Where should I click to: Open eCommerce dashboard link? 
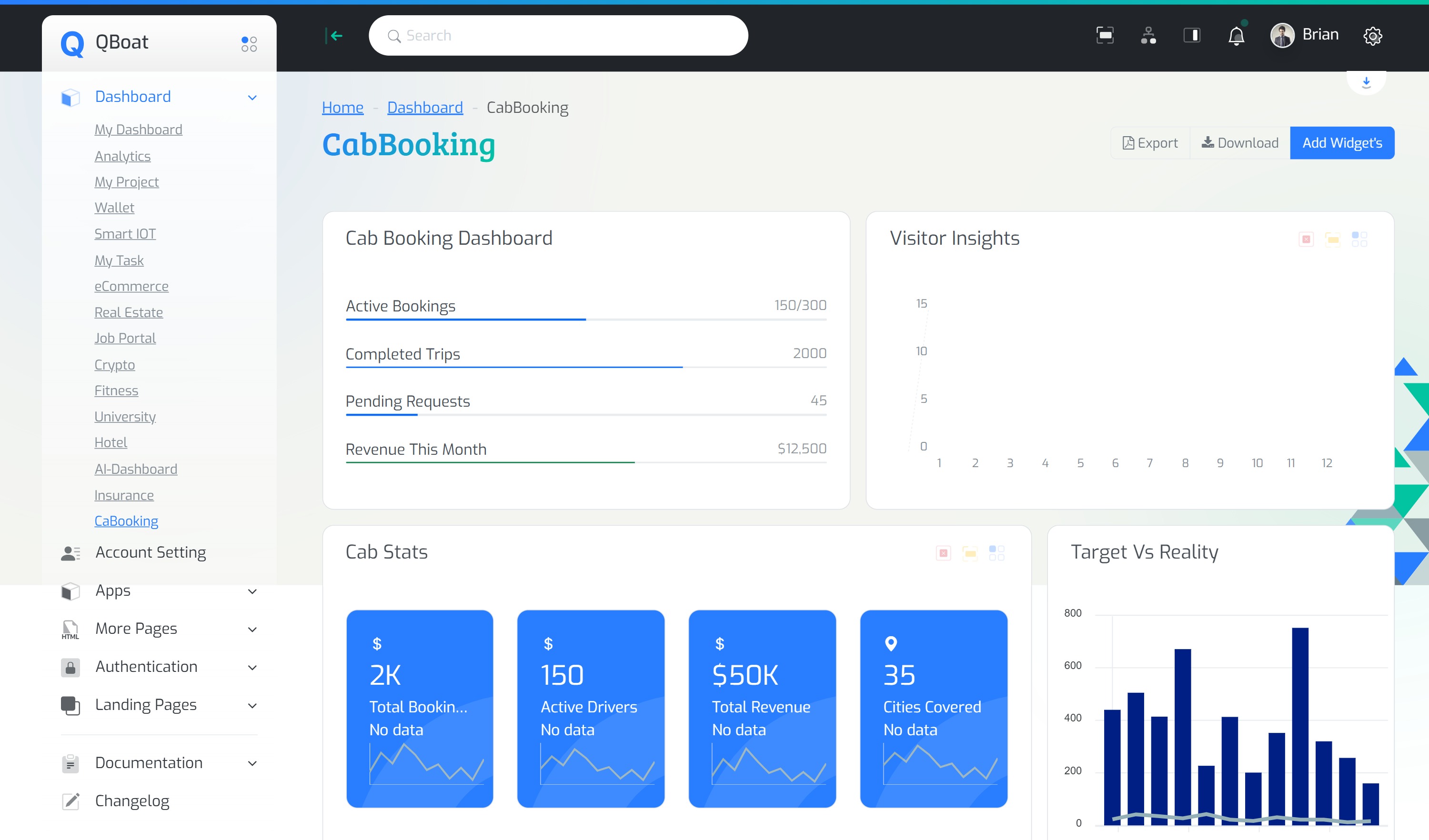[131, 286]
